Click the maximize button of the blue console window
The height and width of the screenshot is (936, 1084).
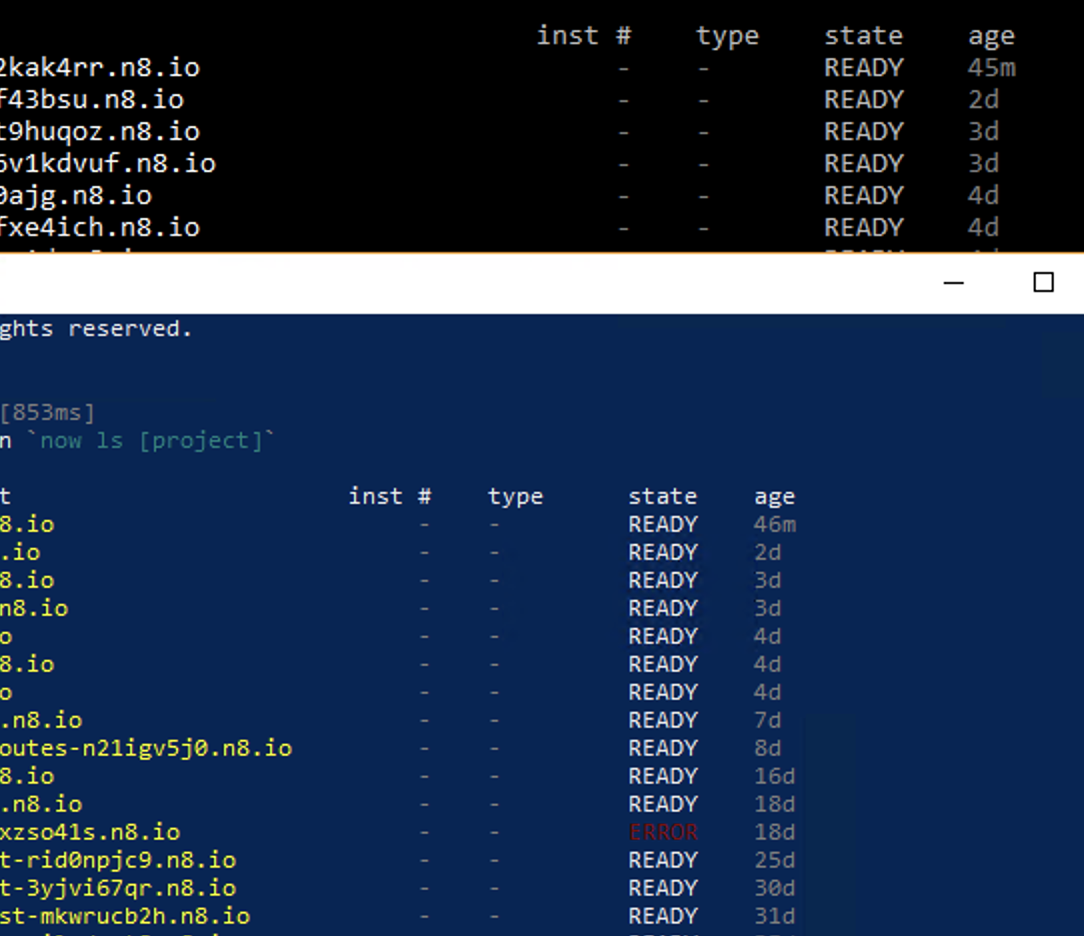(1043, 283)
